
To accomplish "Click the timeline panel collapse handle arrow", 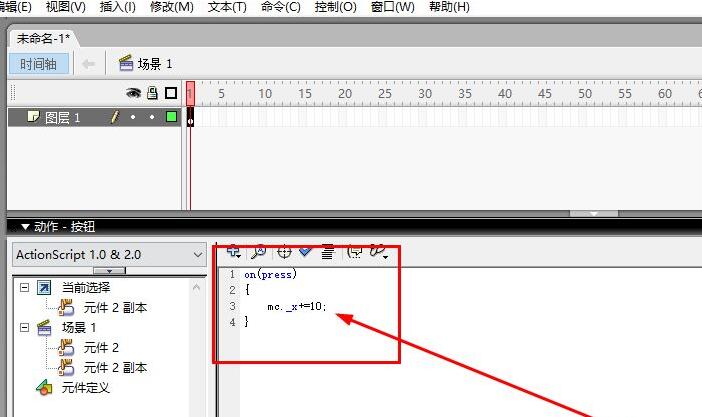I will click(594, 214).
